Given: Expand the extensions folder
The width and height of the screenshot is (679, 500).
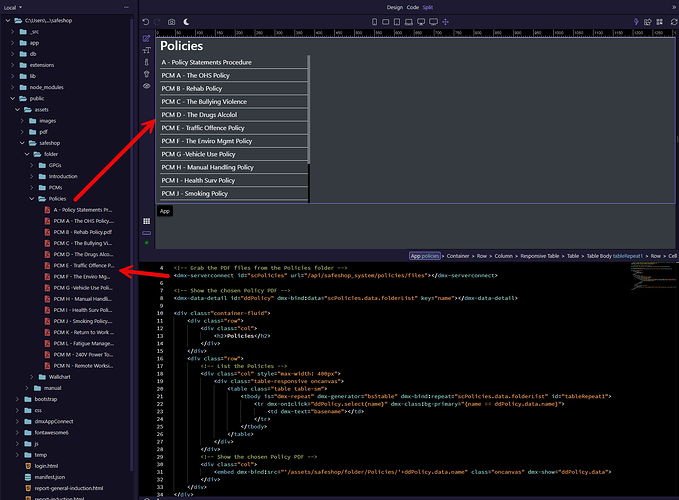Looking at the screenshot, I should tap(13, 65).
